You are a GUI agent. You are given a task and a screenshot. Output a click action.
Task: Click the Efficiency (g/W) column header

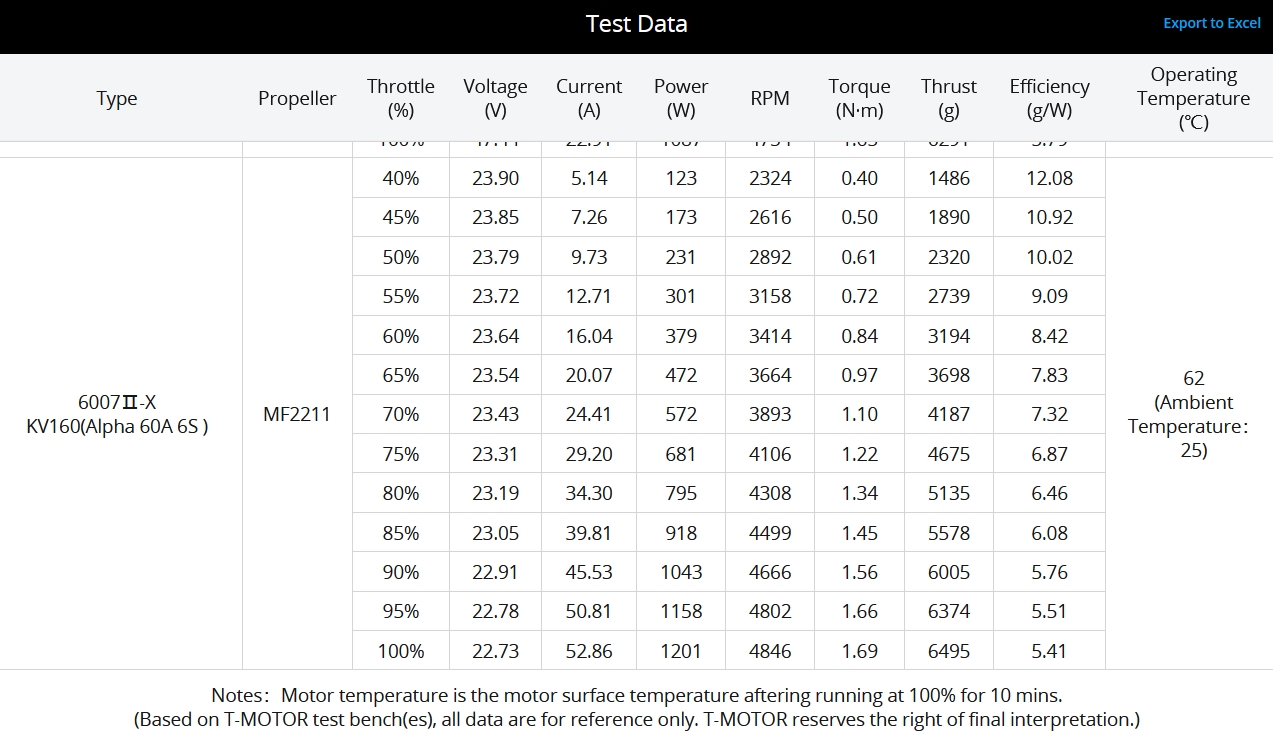click(1049, 98)
